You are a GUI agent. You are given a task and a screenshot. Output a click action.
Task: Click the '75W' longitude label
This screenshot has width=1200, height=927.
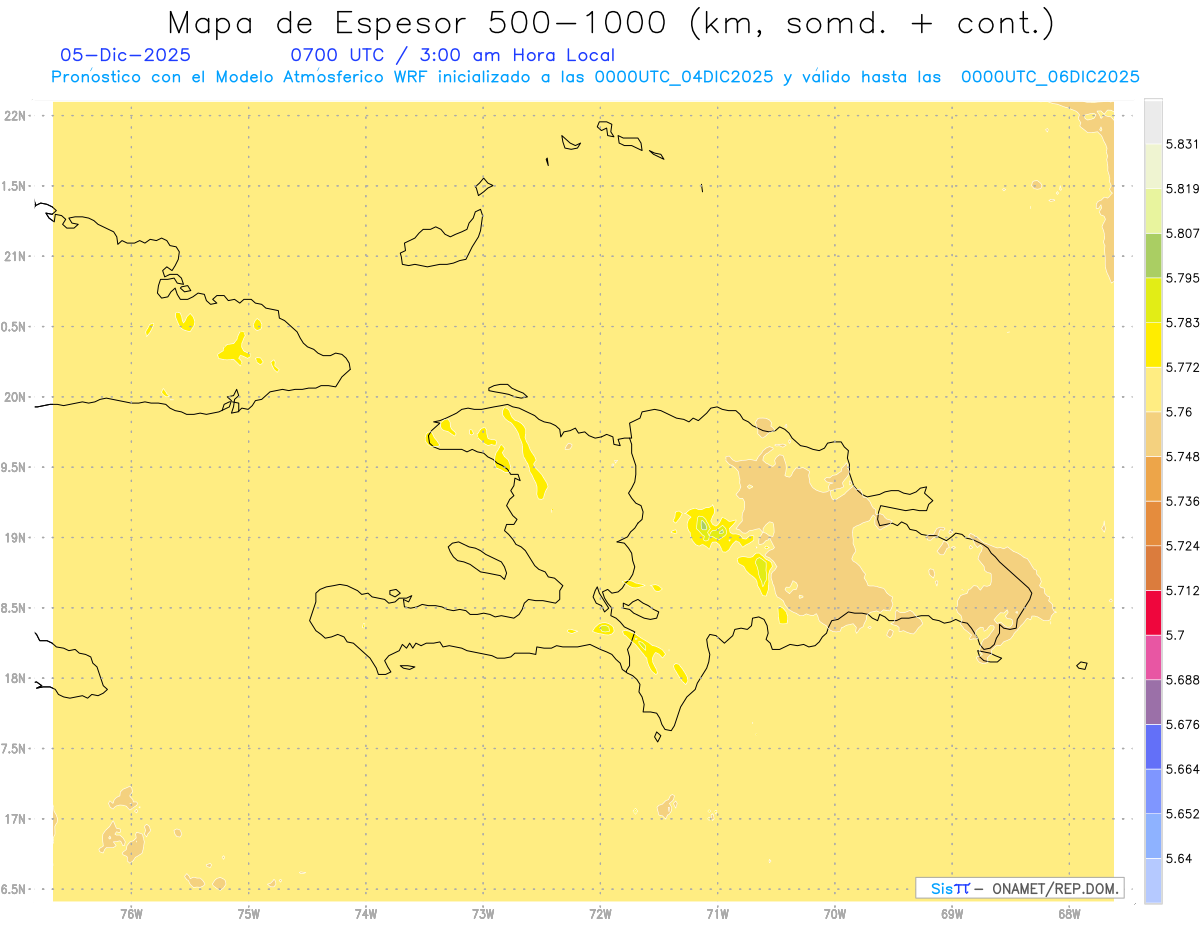coord(249,913)
